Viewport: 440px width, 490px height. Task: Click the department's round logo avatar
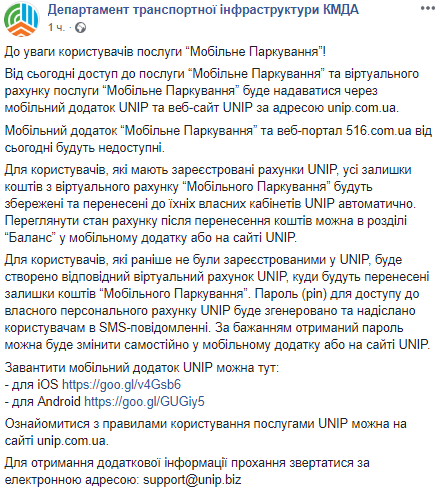click(22, 19)
